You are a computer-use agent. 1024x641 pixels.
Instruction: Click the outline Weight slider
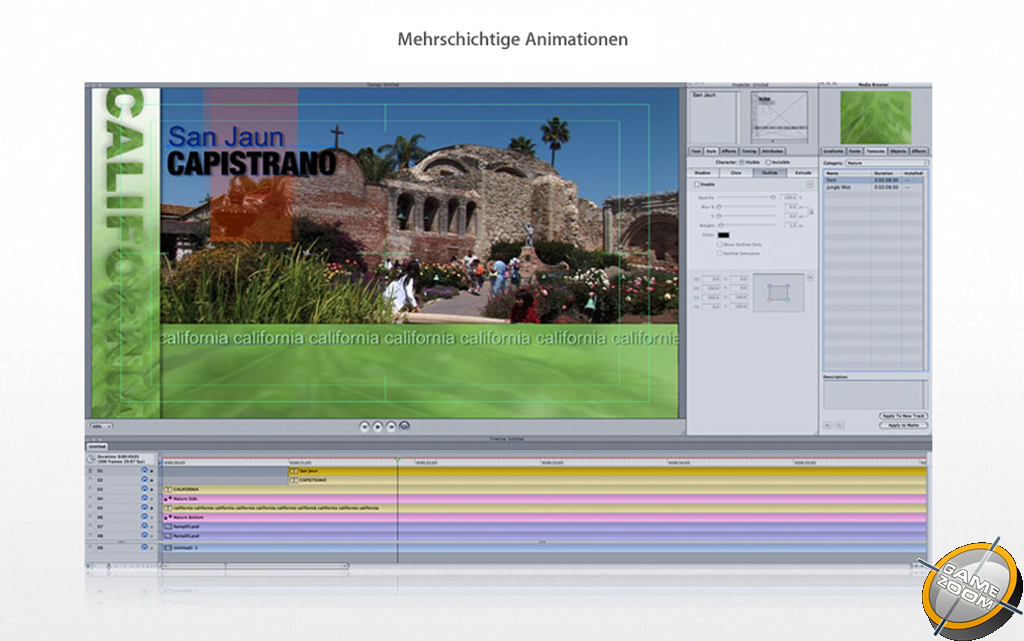point(746,225)
